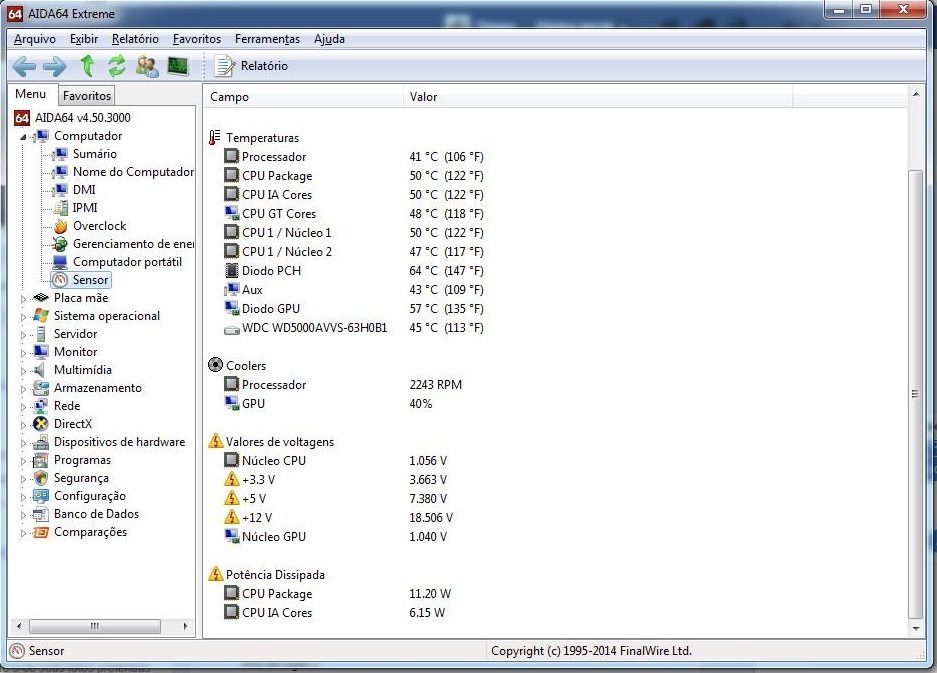Click the Campo column header
This screenshot has width=937, height=673.
click(230, 97)
